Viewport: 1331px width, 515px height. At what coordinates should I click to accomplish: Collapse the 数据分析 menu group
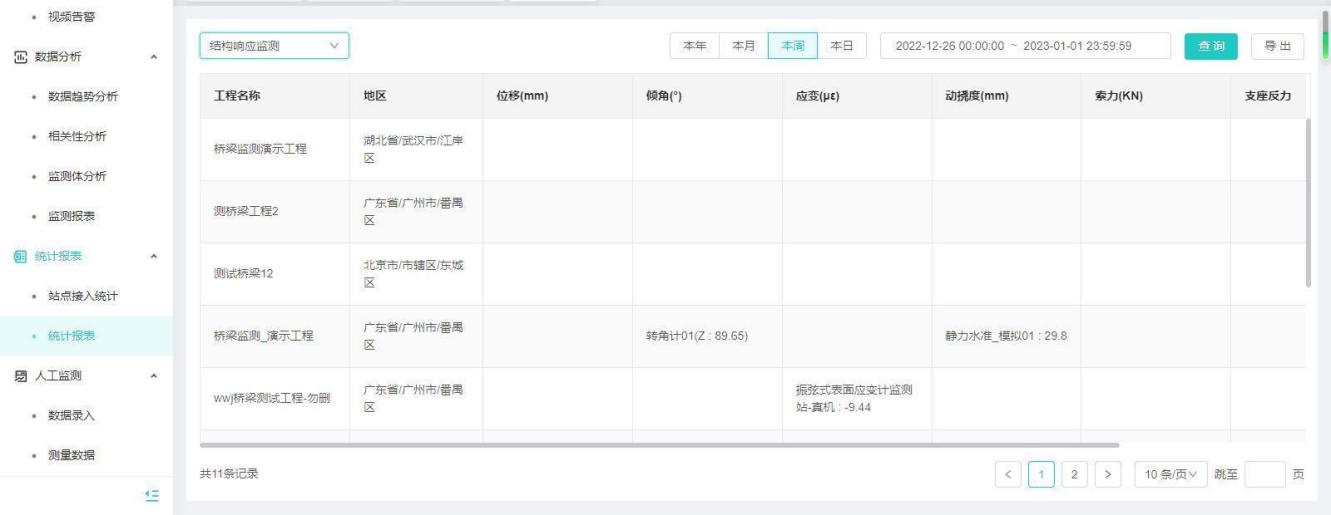153,57
